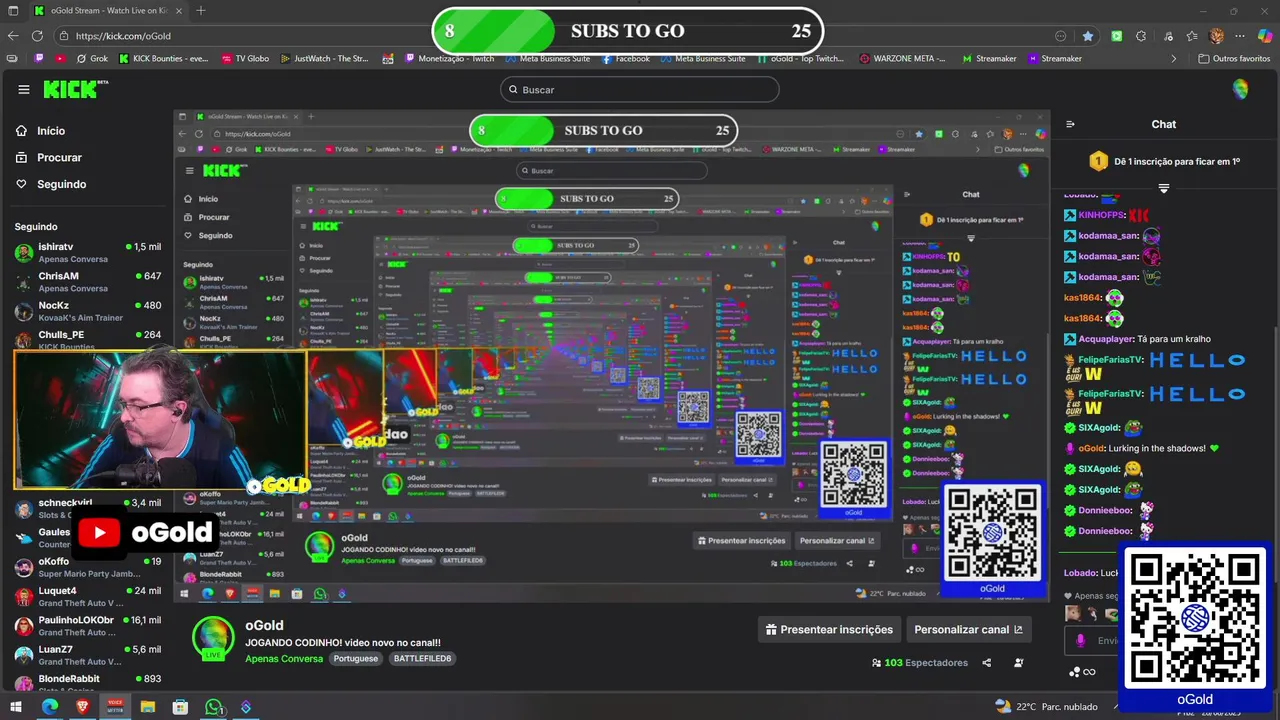Viewport: 1280px width, 720px height.
Task: Collapse the chat panel arrow icon
Action: pos(1070,124)
